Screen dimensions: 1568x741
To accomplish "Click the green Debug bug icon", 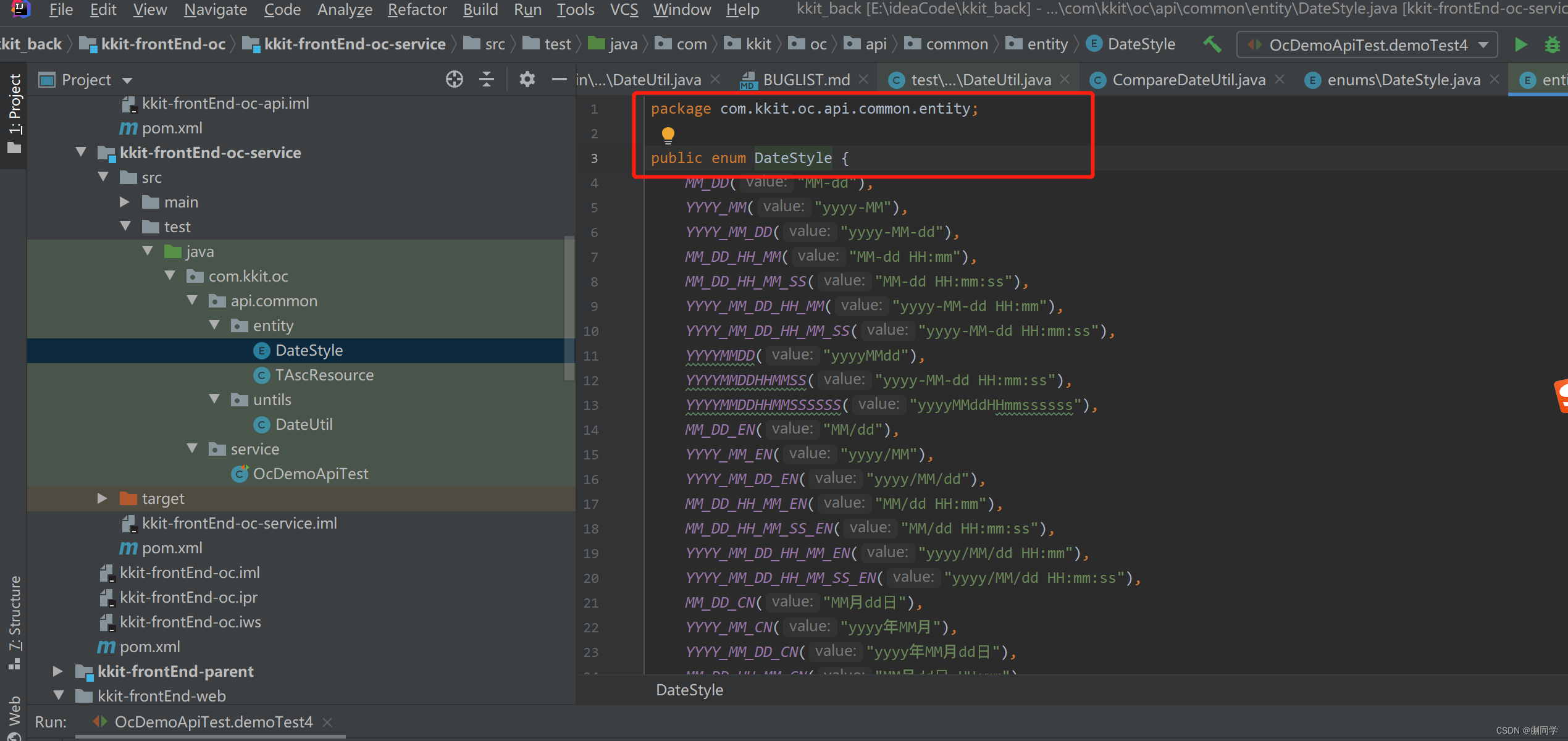I will click(x=1552, y=44).
